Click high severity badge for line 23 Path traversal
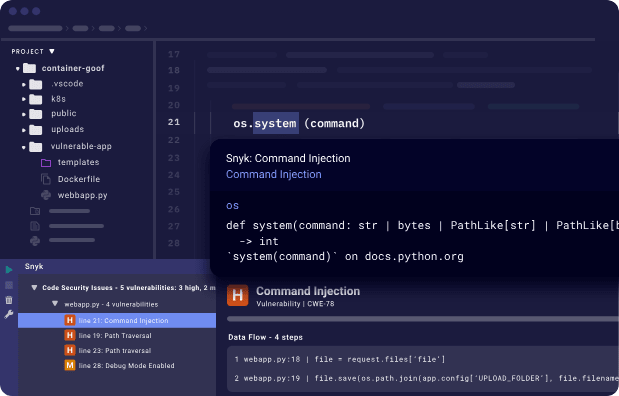This screenshot has width=619, height=396. (70, 350)
